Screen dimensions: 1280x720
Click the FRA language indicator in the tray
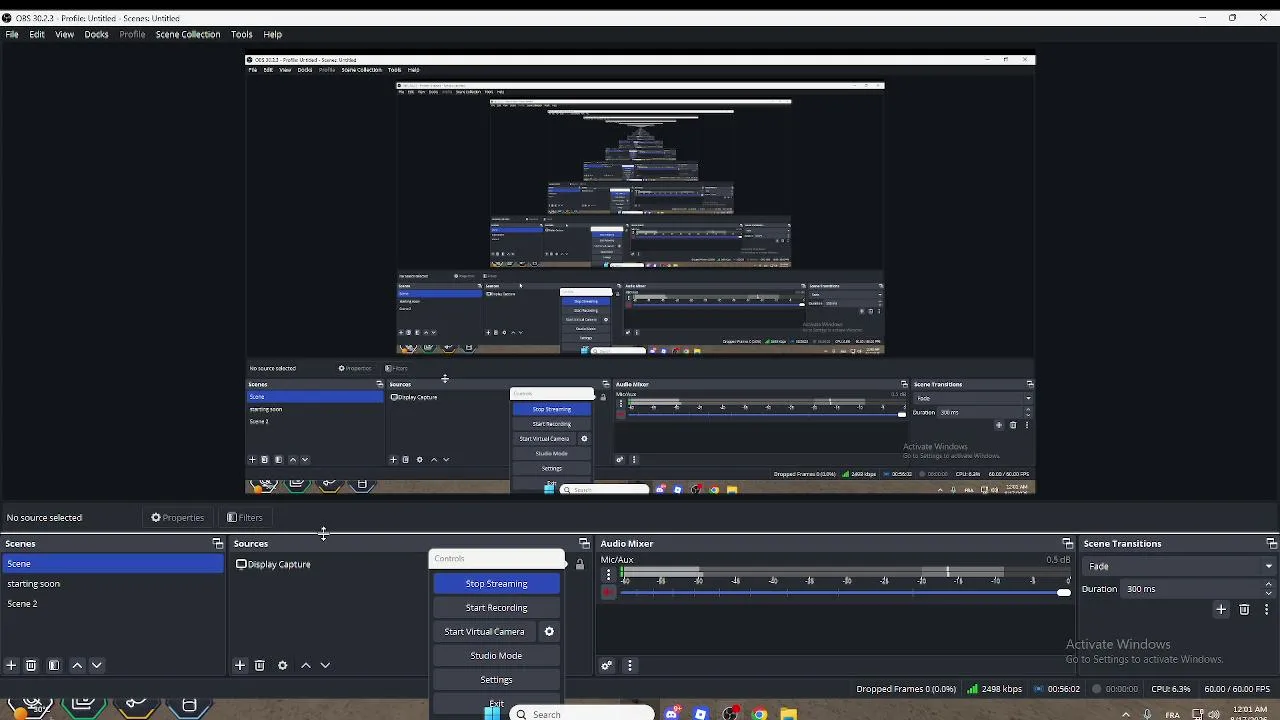(1173, 715)
